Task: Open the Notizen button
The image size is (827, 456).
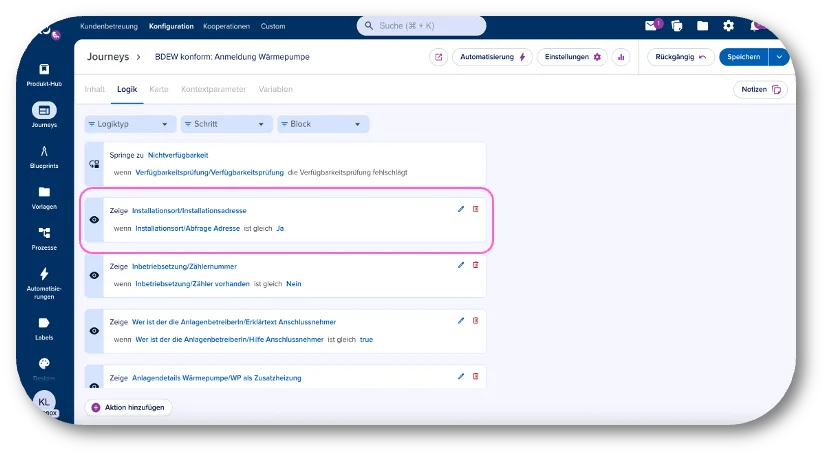Action: click(760, 89)
